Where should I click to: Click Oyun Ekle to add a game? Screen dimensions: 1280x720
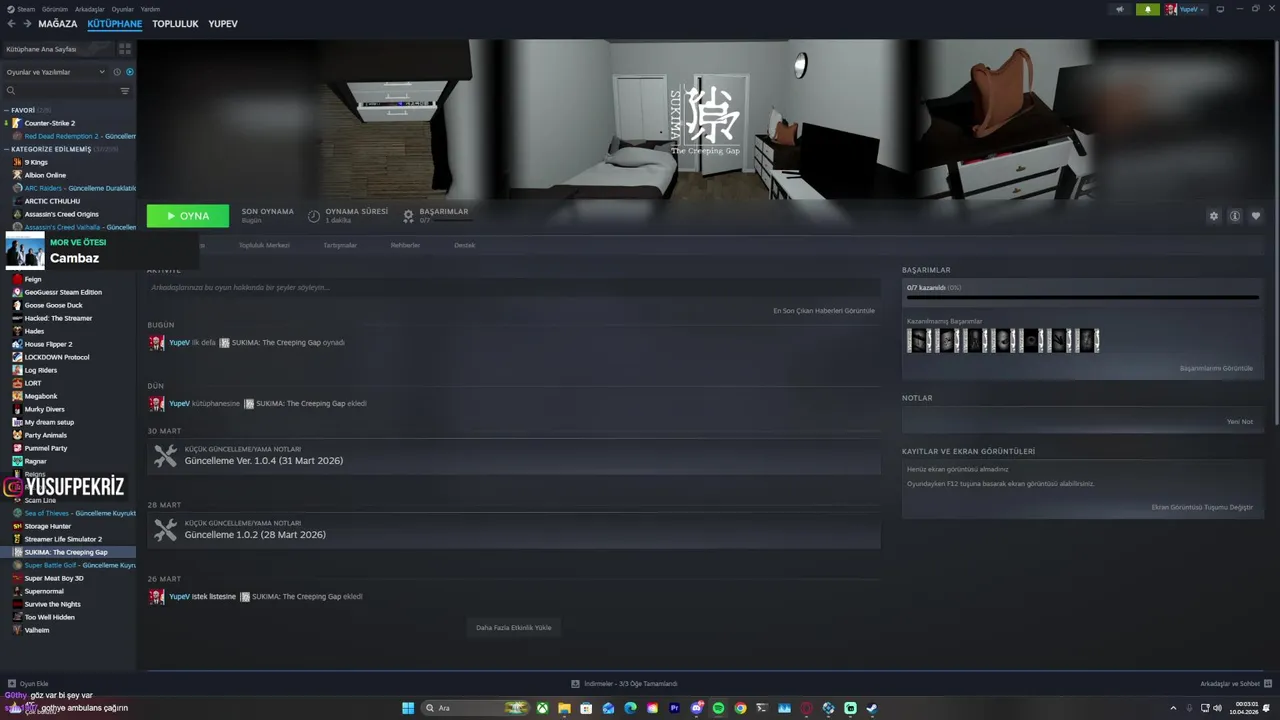(27, 684)
